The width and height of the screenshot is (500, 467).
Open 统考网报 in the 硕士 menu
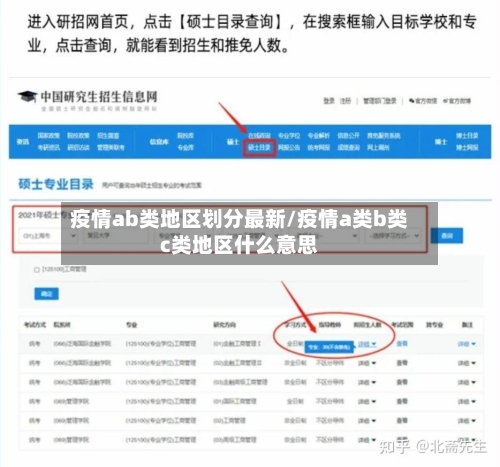click(x=319, y=147)
